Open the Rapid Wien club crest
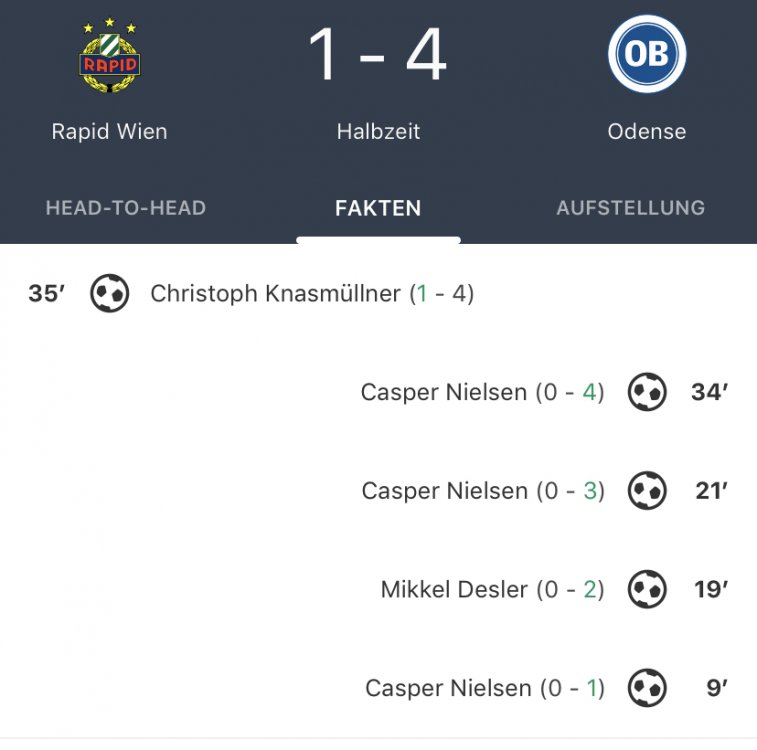757x750 pixels. tap(110, 55)
